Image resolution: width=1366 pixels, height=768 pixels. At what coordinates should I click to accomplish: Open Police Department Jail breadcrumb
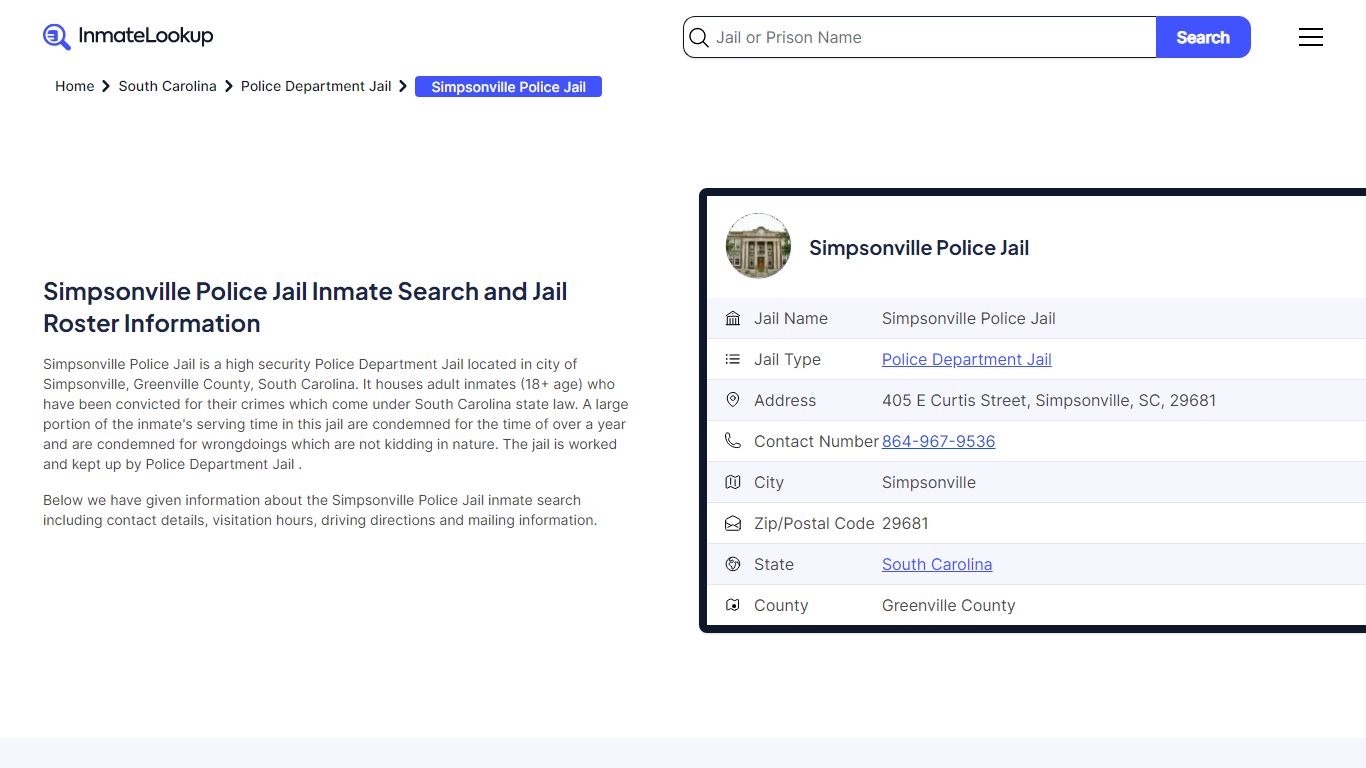click(316, 86)
